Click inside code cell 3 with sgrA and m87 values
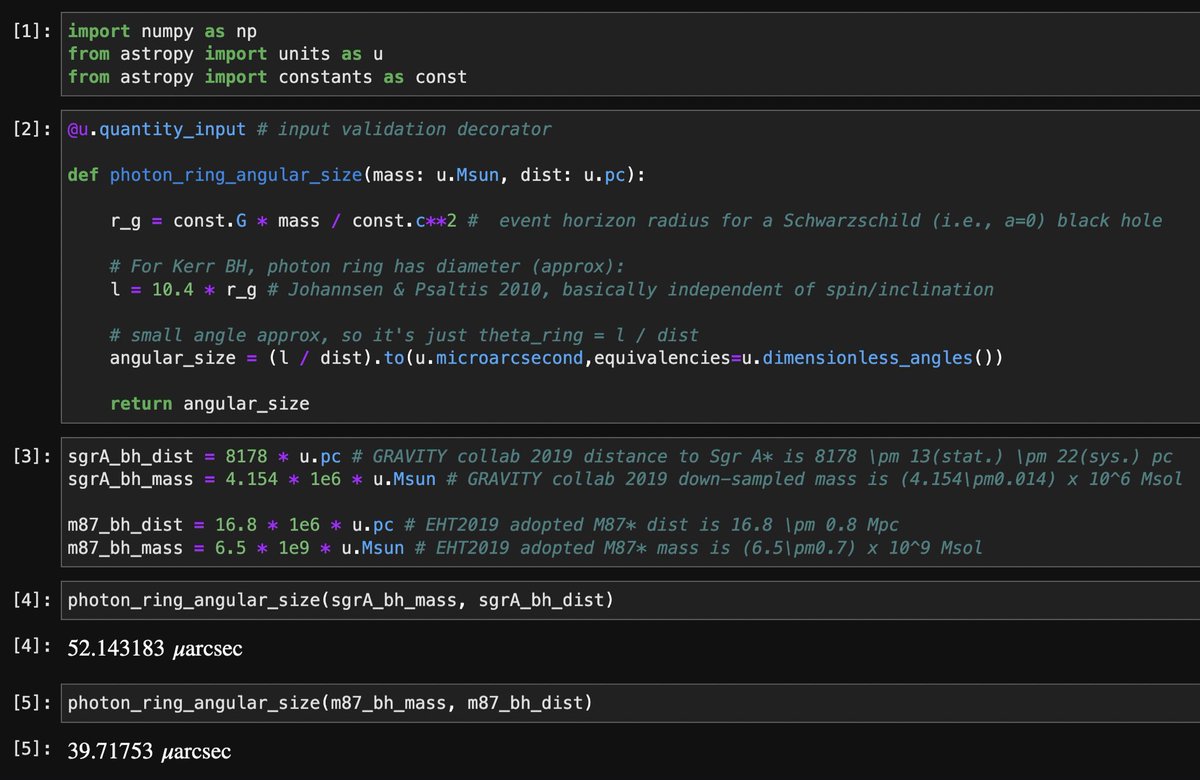 pos(629,502)
